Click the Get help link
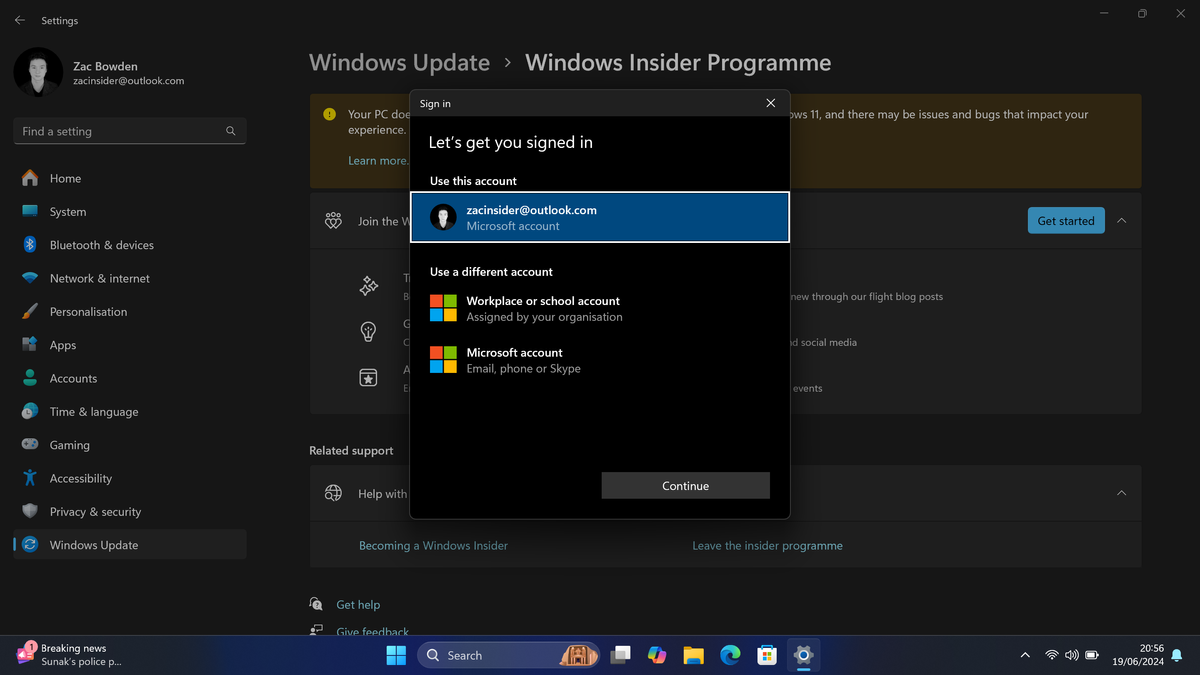Viewport: 1200px width, 675px height. tap(358, 605)
